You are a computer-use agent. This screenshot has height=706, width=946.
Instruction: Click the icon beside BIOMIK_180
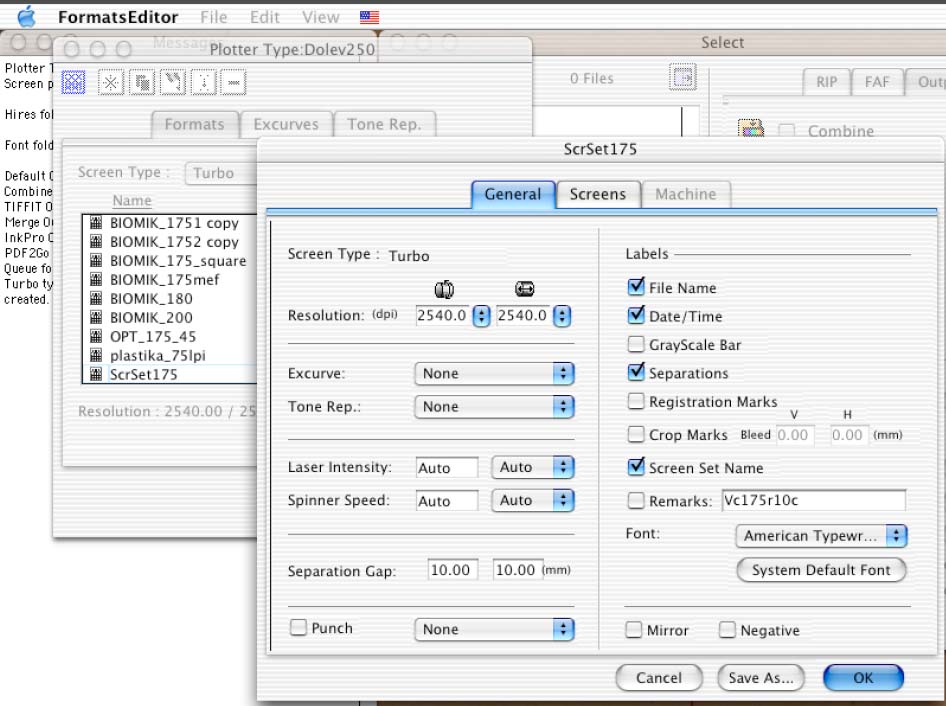[x=96, y=298]
